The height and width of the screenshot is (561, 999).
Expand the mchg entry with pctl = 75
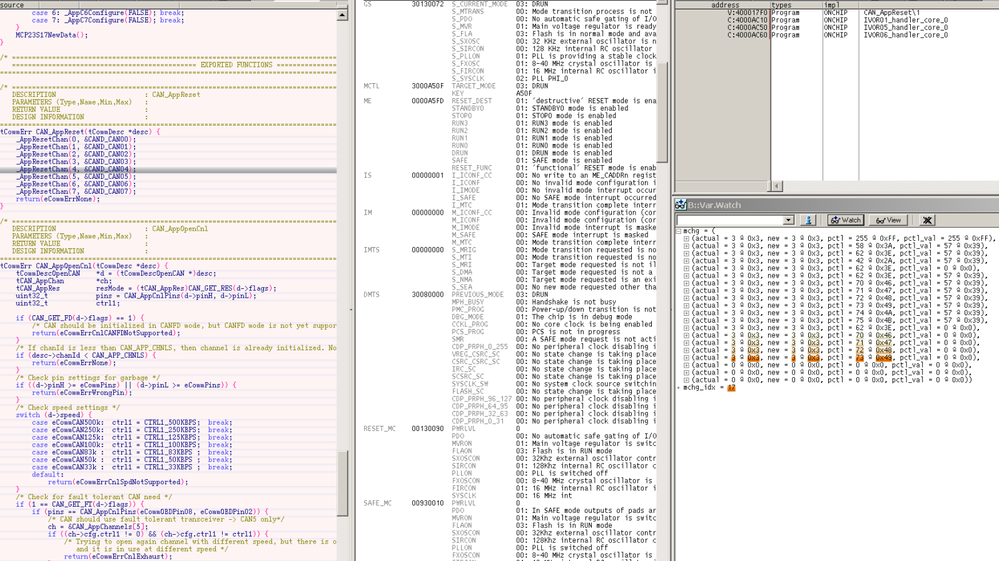(686, 320)
